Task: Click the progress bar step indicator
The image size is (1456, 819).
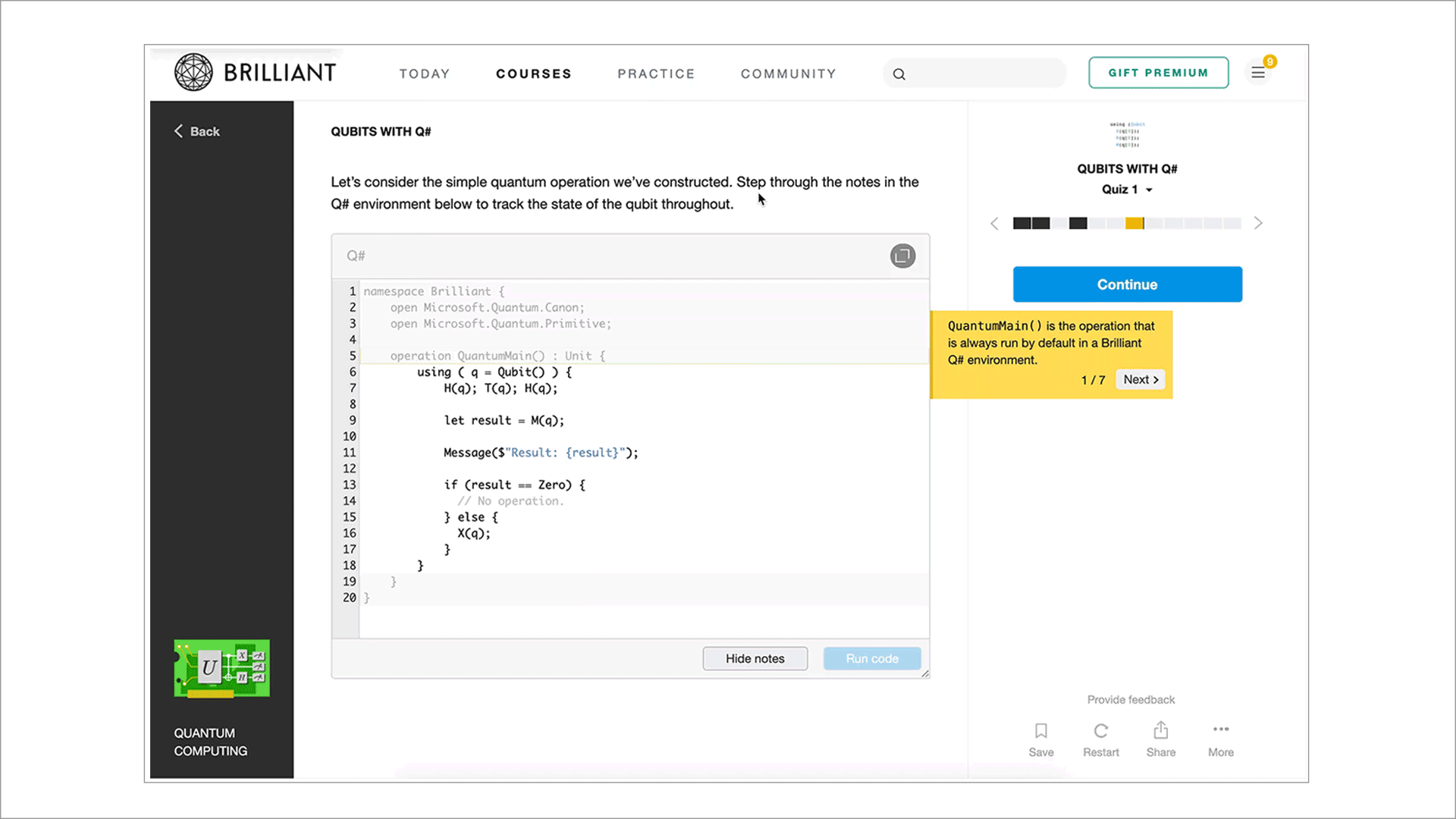Action: tap(1134, 223)
